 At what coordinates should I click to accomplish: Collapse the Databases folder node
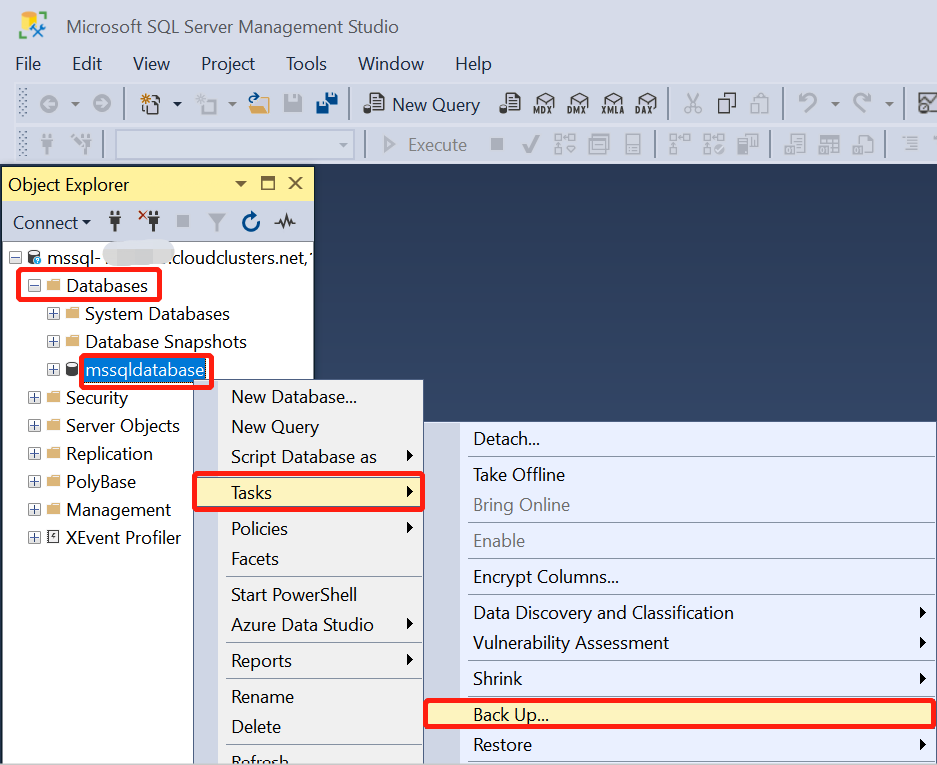pyautogui.click(x=35, y=286)
